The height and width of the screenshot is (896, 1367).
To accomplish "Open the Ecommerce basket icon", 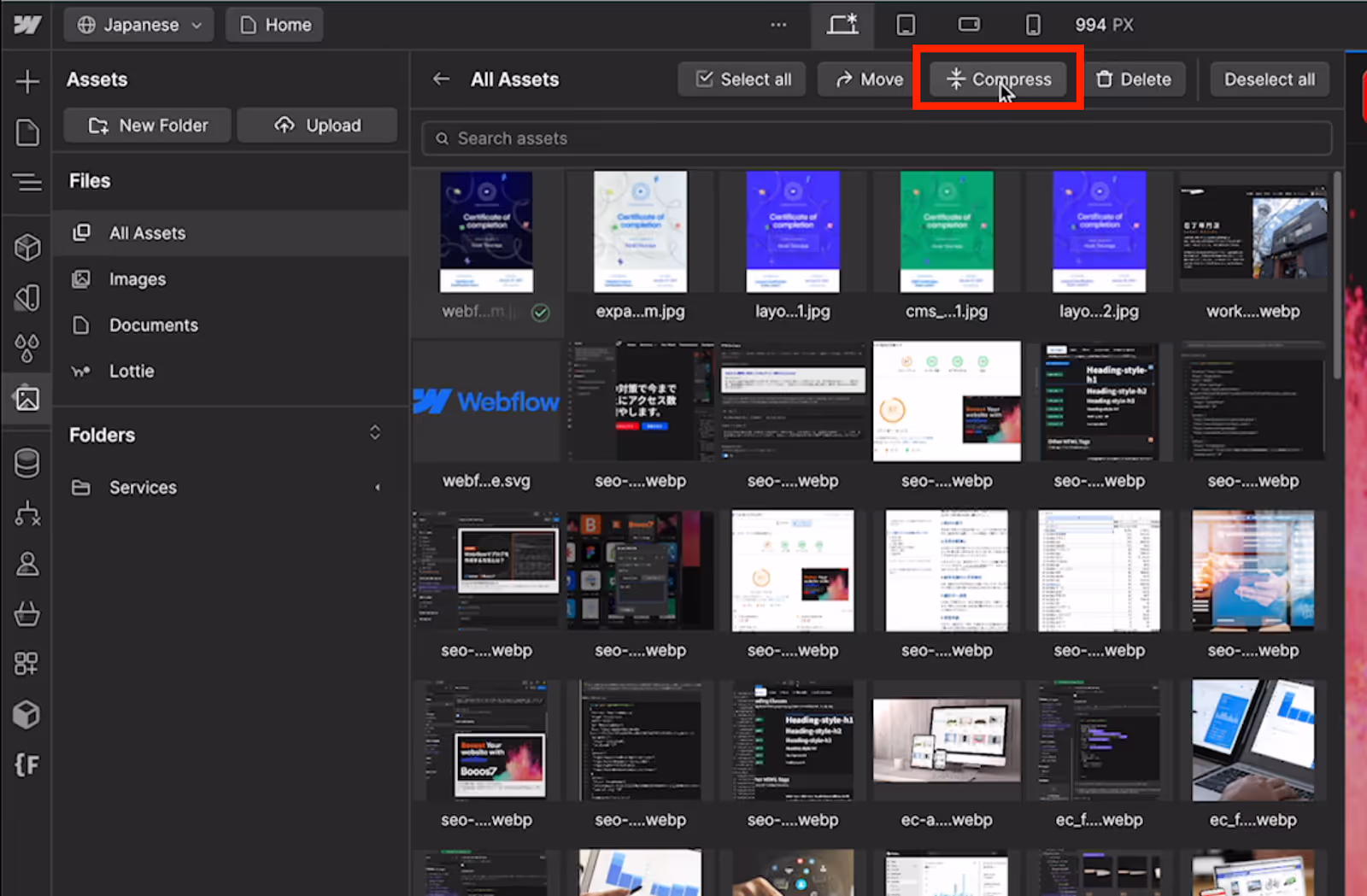I will coord(27,613).
